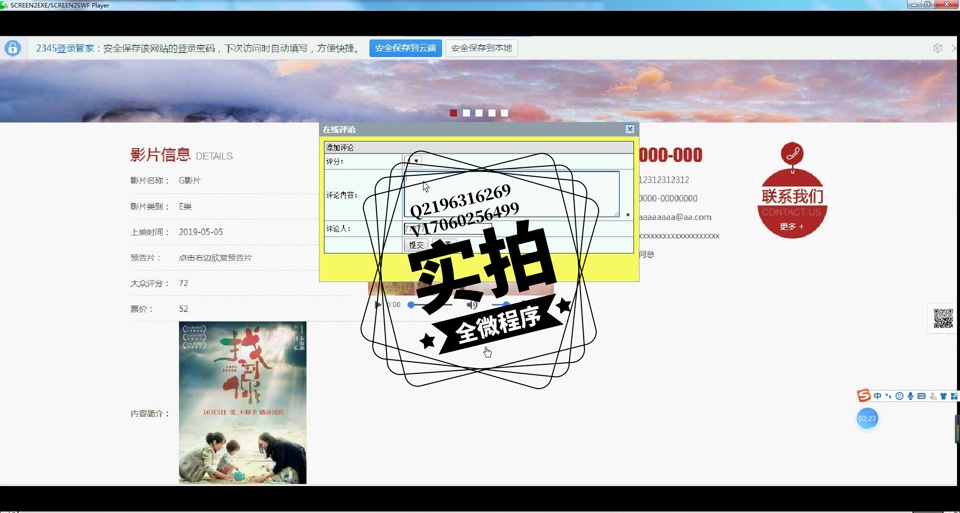Select the fifth carousel dot
The image size is (960, 513).
[x=504, y=113]
